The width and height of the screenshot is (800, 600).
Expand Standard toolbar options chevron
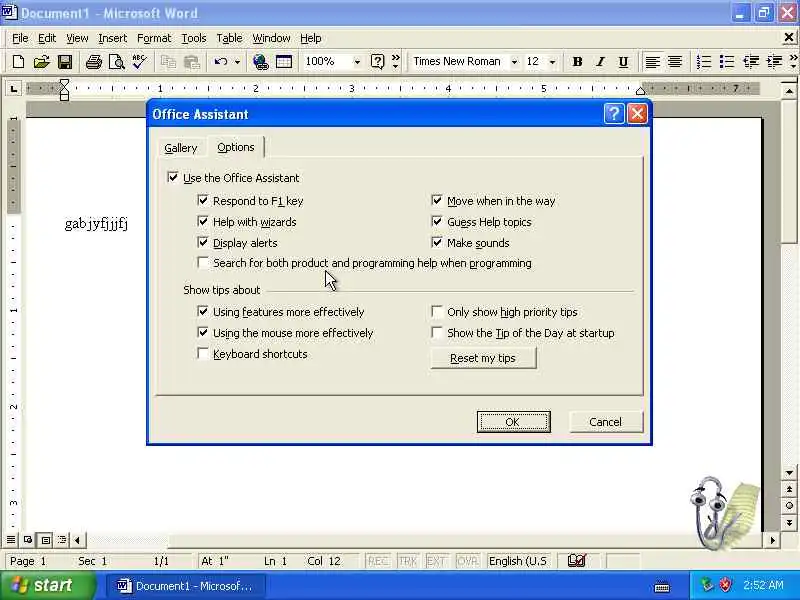click(x=395, y=62)
